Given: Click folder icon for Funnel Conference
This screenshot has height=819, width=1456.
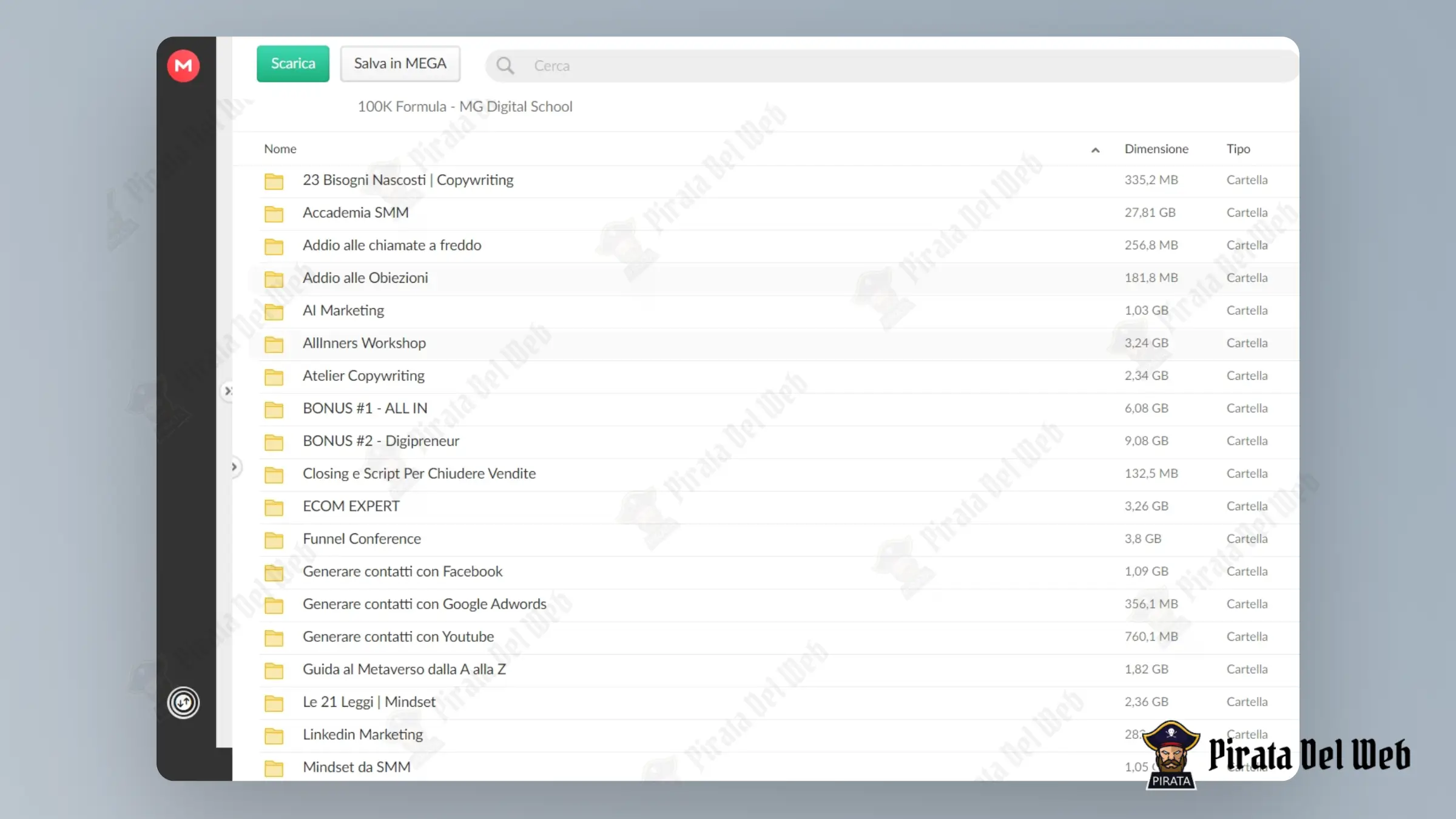Looking at the screenshot, I should pos(274,540).
